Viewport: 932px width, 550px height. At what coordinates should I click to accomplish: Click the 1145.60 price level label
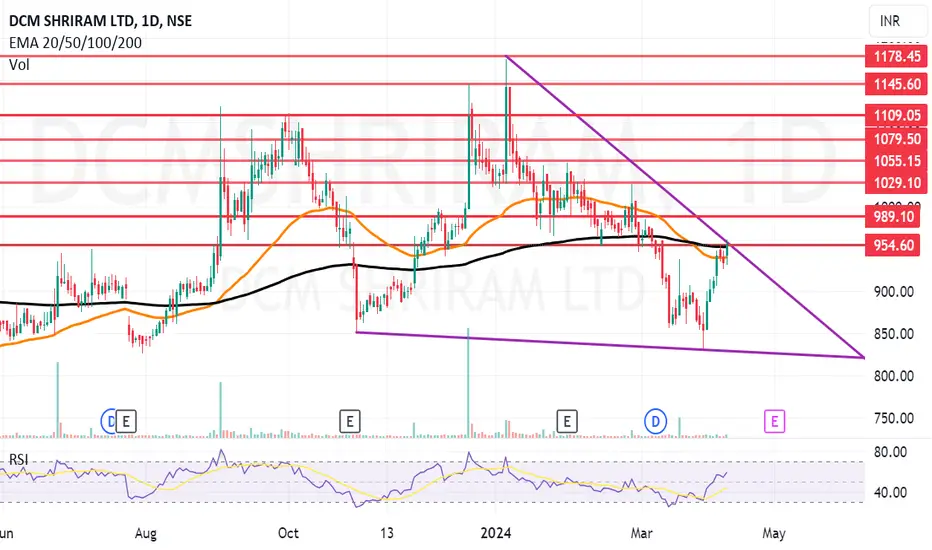click(x=896, y=84)
